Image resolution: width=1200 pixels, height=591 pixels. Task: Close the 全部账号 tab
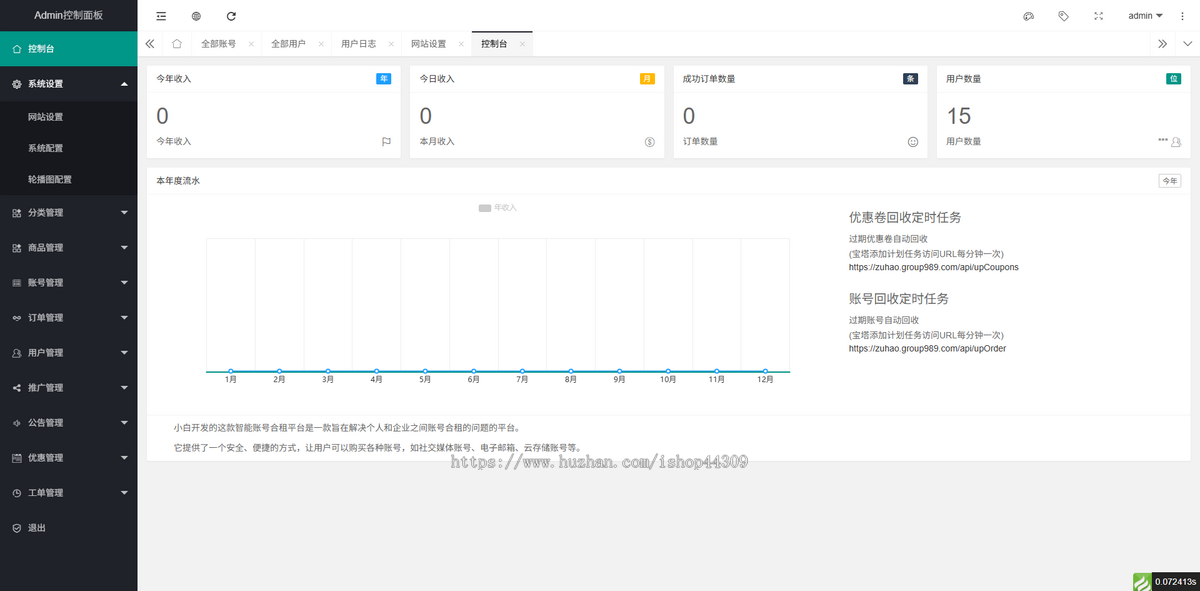tap(251, 44)
